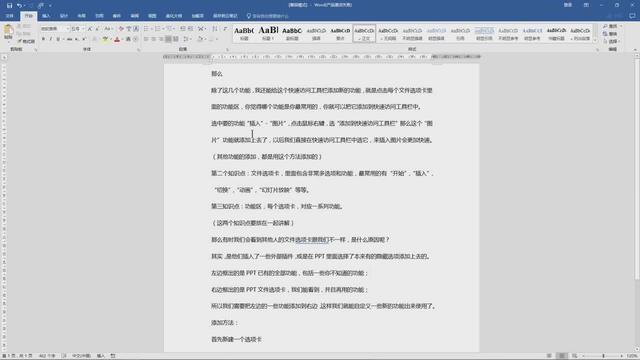Image resolution: width=640 pixels, height=360 pixels.
Task: Open the font size dropdown
Action: click(x=83, y=29)
